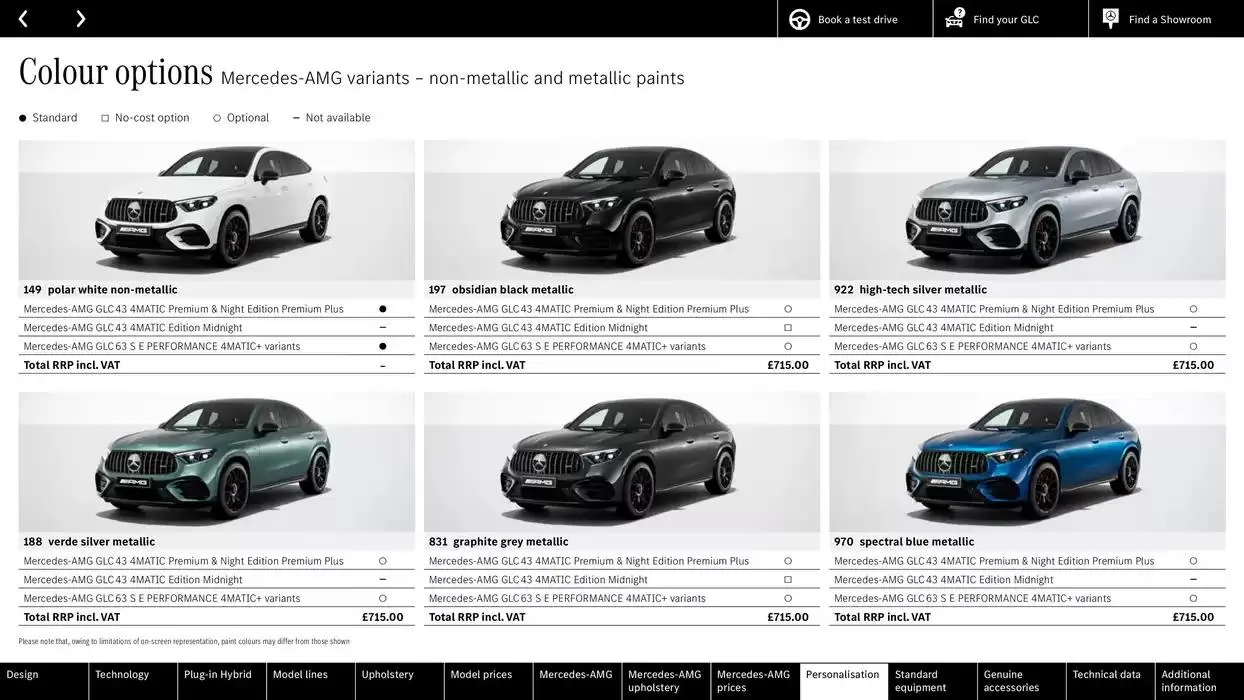Screen dimensions: 1244x700
Task: Click the left navigation arrow
Action: pyautogui.click(x=22, y=18)
